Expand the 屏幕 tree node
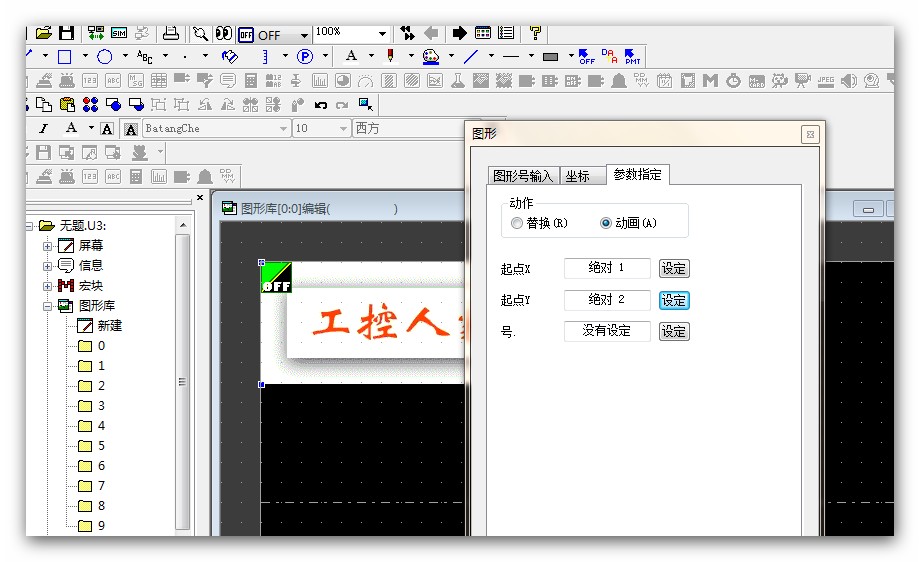Screen dimensions: 920x562 [x=47, y=245]
